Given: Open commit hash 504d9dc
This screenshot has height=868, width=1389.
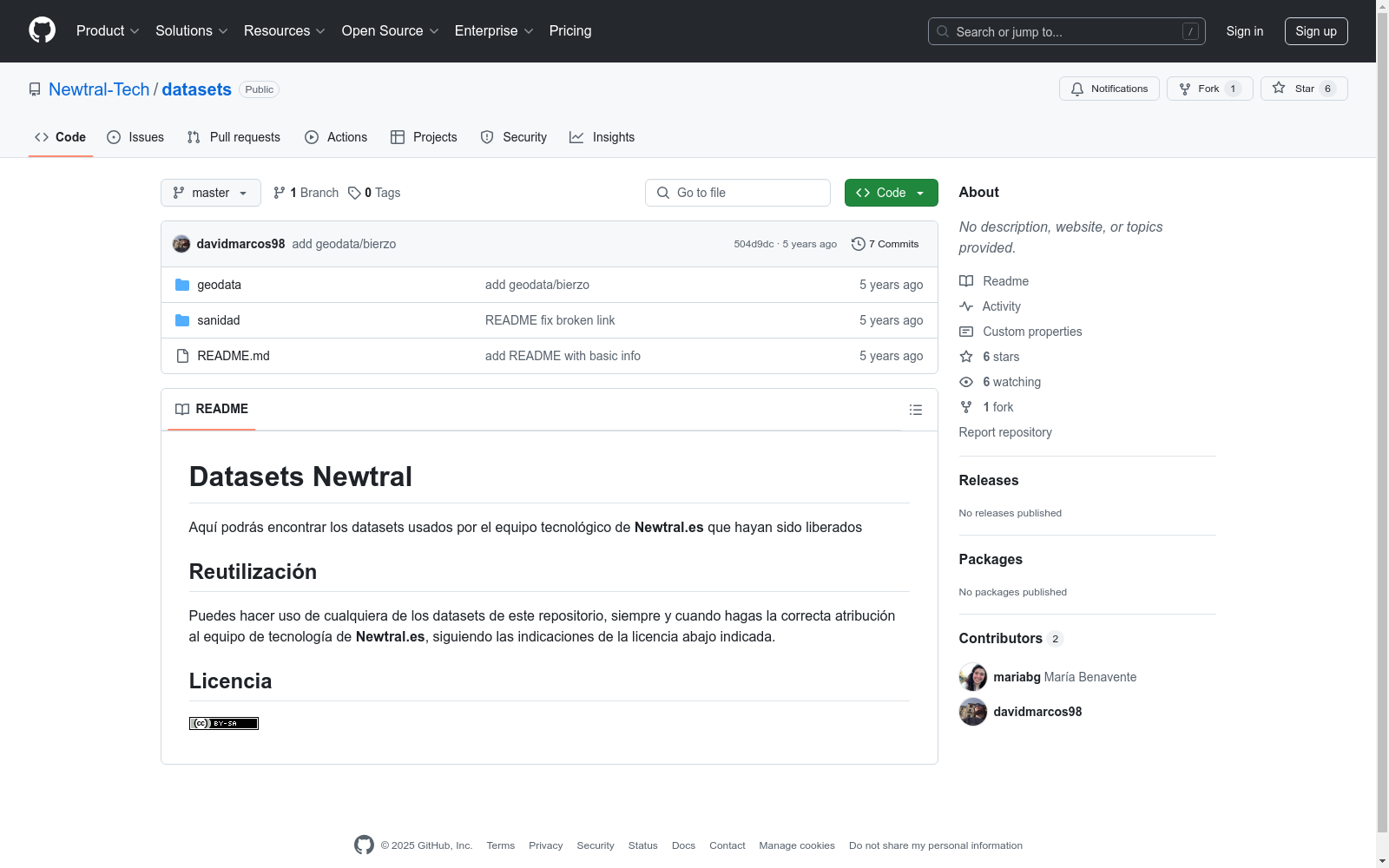Looking at the screenshot, I should [x=754, y=244].
